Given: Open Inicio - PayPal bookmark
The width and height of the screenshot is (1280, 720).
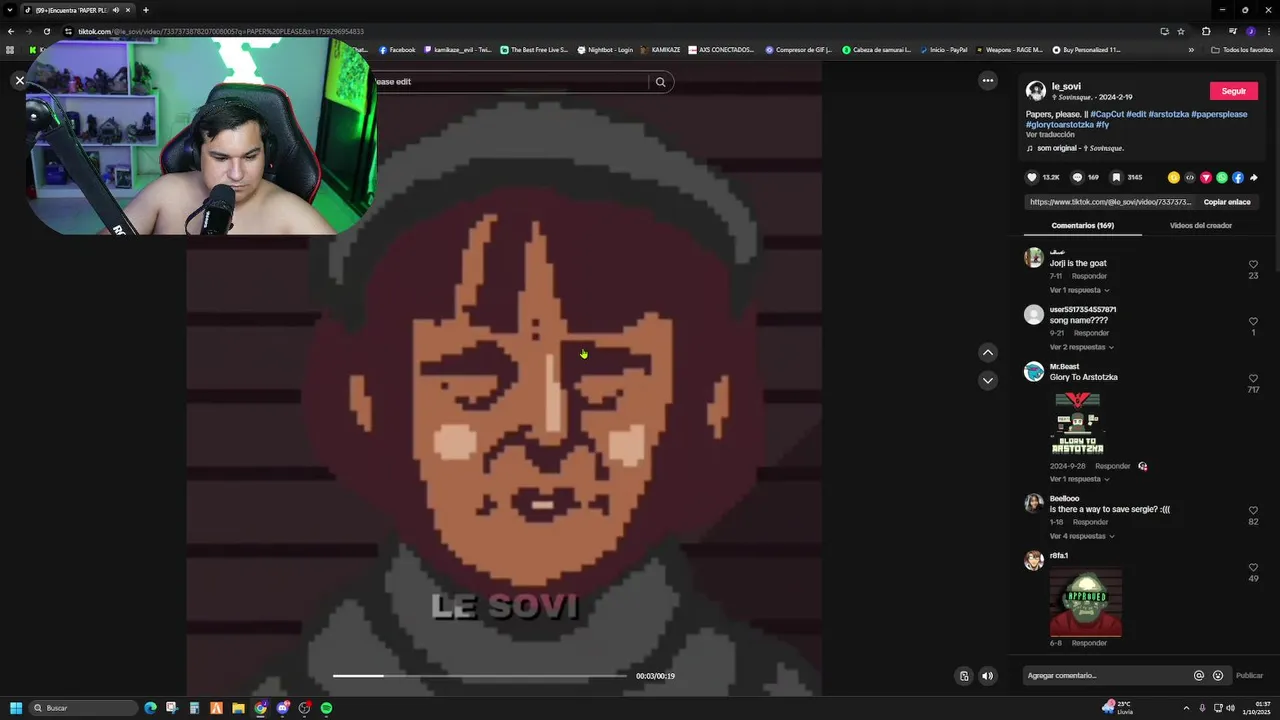Looking at the screenshot, I should coord(943,49).
